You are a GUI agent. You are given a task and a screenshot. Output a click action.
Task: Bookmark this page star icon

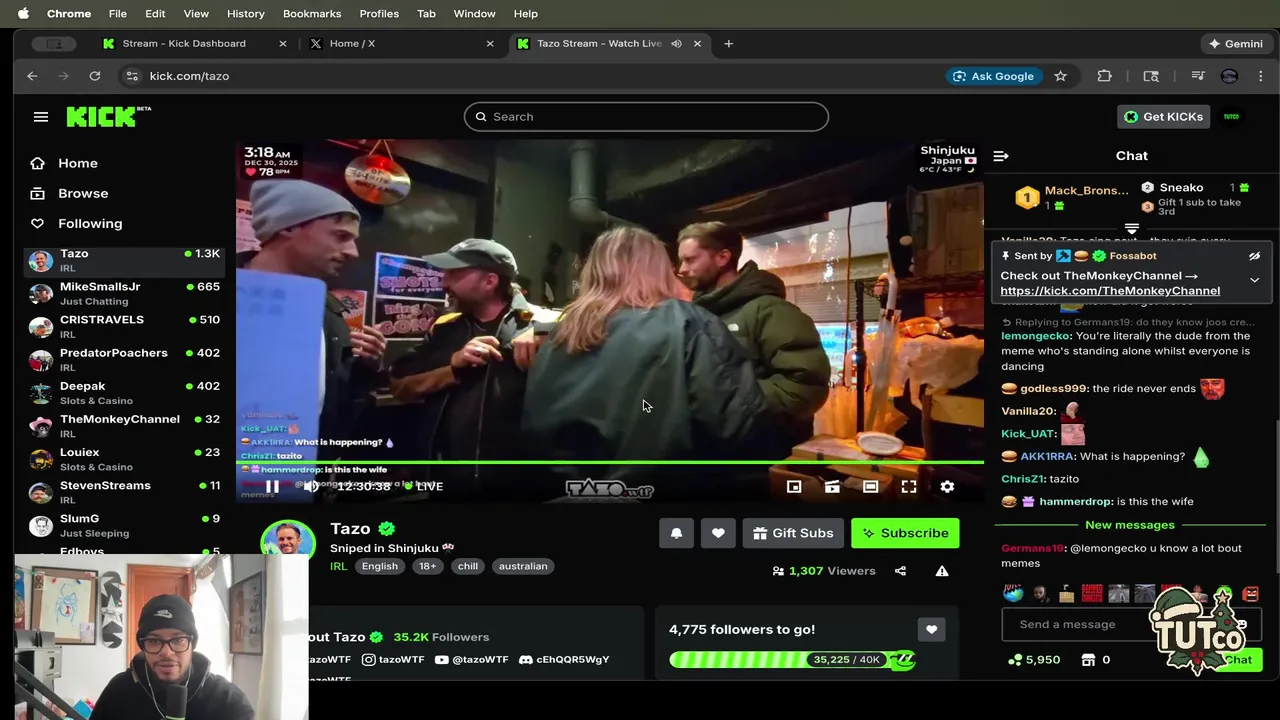click(x=1060, y=76)
